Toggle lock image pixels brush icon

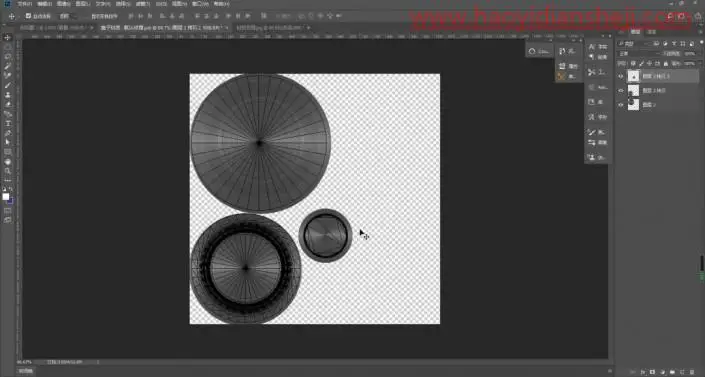[x=641, y=63]
